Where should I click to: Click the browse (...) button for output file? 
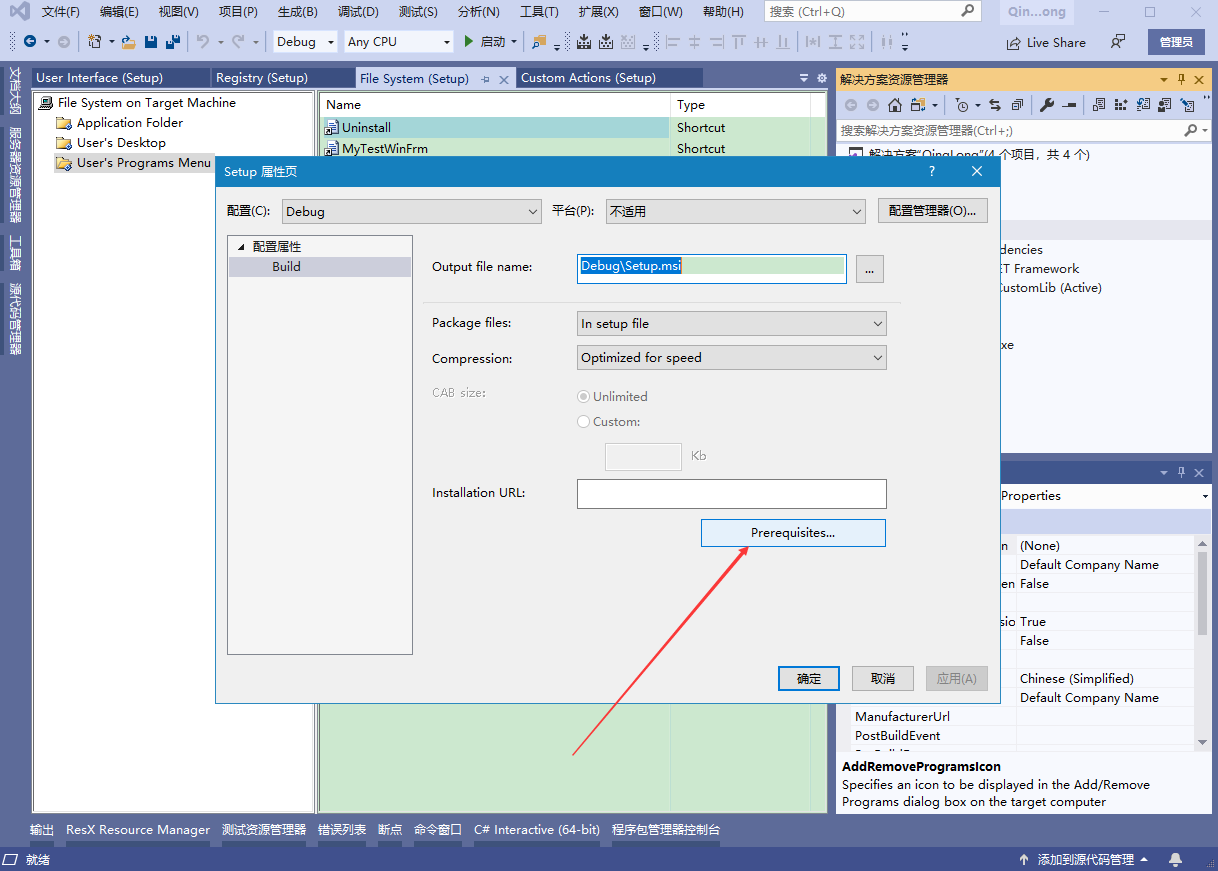coord(870,268)
